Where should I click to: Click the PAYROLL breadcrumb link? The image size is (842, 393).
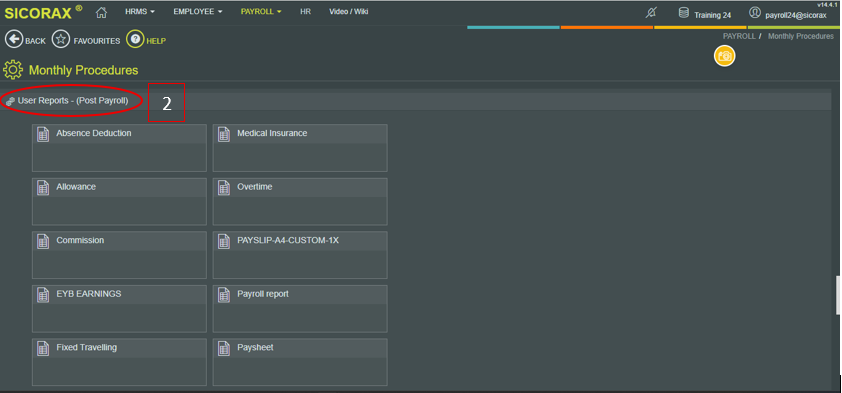pos(739,37)
